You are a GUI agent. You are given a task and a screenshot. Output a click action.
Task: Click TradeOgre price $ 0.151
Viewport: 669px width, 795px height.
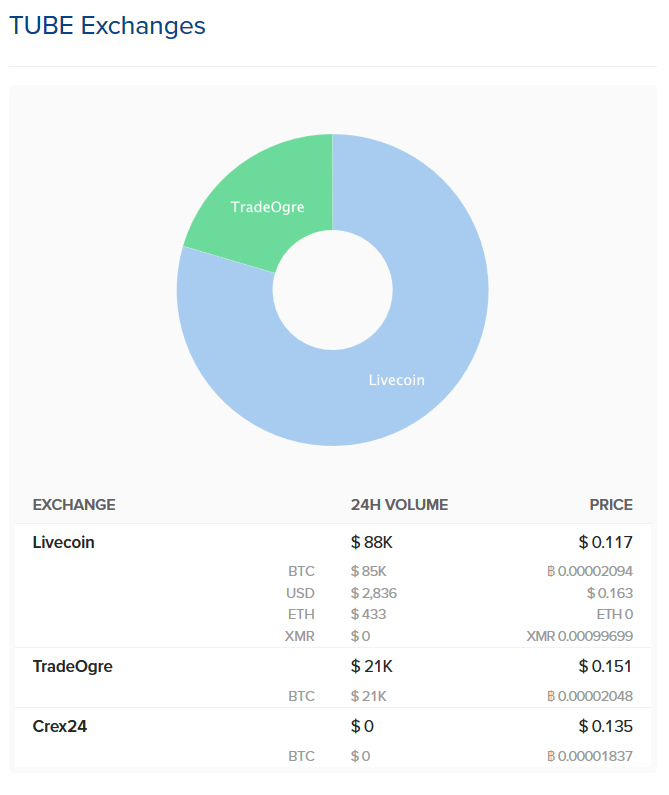click(606, 666)
